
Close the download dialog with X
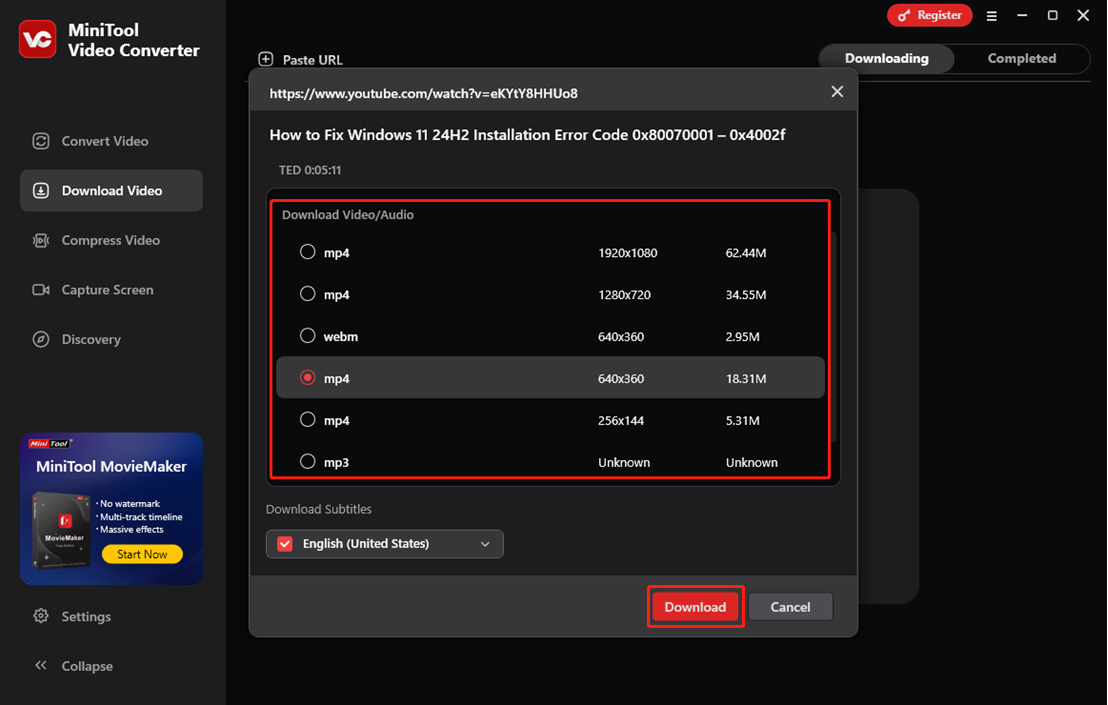[837, 92]
